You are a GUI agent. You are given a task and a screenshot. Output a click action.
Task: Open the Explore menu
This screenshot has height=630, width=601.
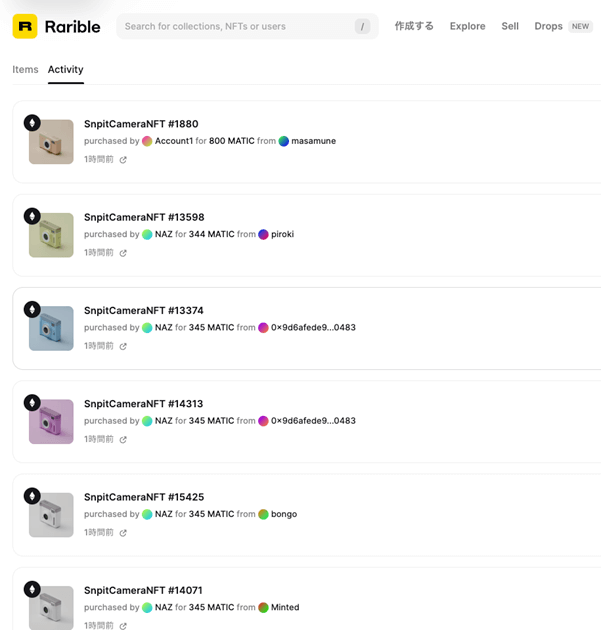(467, 26)
